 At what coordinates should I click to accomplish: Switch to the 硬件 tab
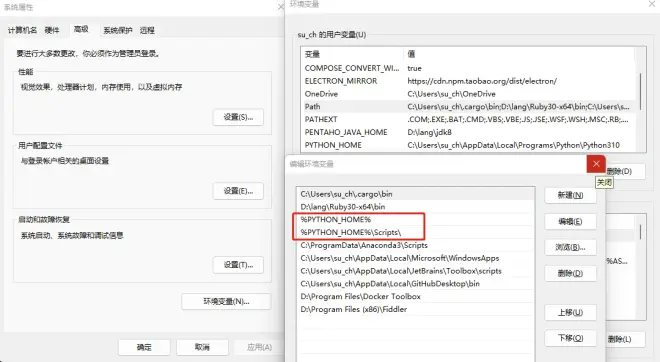click(x=52, y=30)
